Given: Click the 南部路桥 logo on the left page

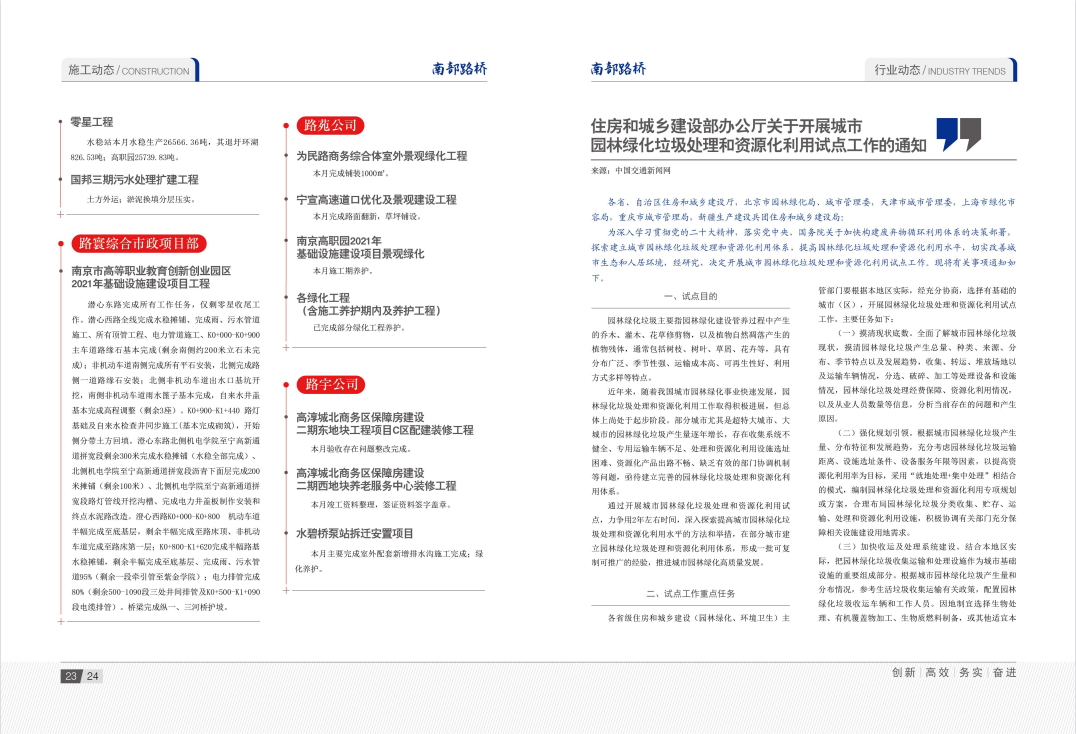Looking at the screenshot, I should pos(459,69).
